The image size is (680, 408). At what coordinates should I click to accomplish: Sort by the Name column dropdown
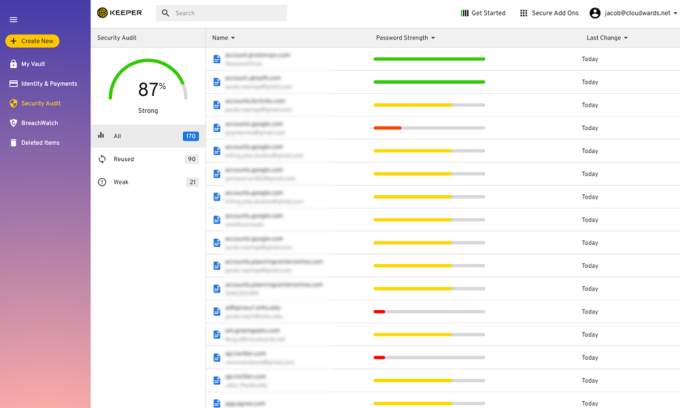(x=234, y=37)
